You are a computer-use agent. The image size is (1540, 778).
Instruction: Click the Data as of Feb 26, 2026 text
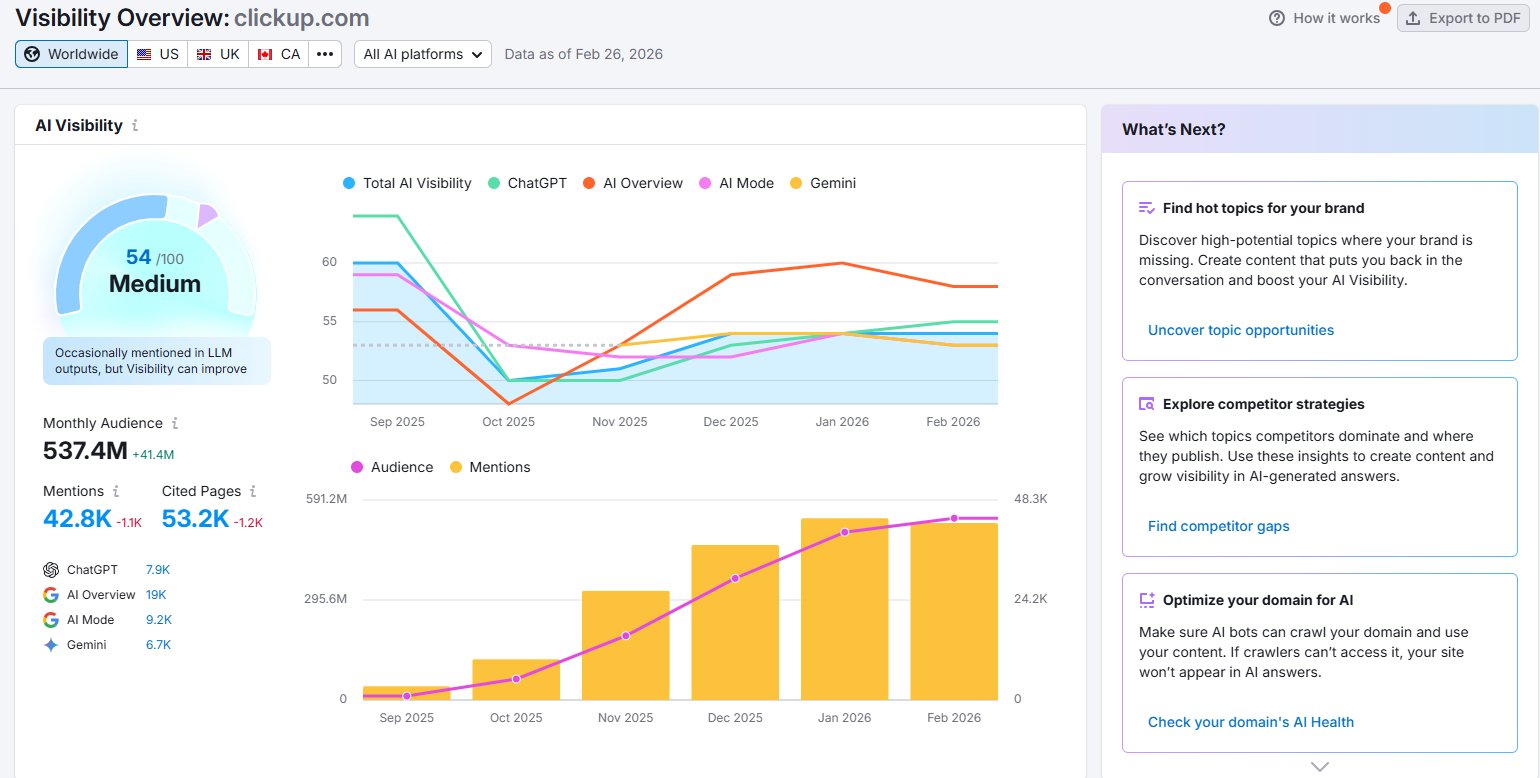tap(584, 54)
